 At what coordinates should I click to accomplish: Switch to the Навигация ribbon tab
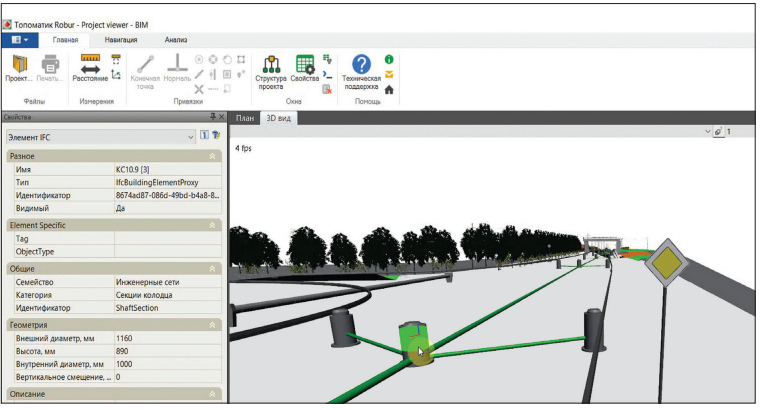point(121,39)
